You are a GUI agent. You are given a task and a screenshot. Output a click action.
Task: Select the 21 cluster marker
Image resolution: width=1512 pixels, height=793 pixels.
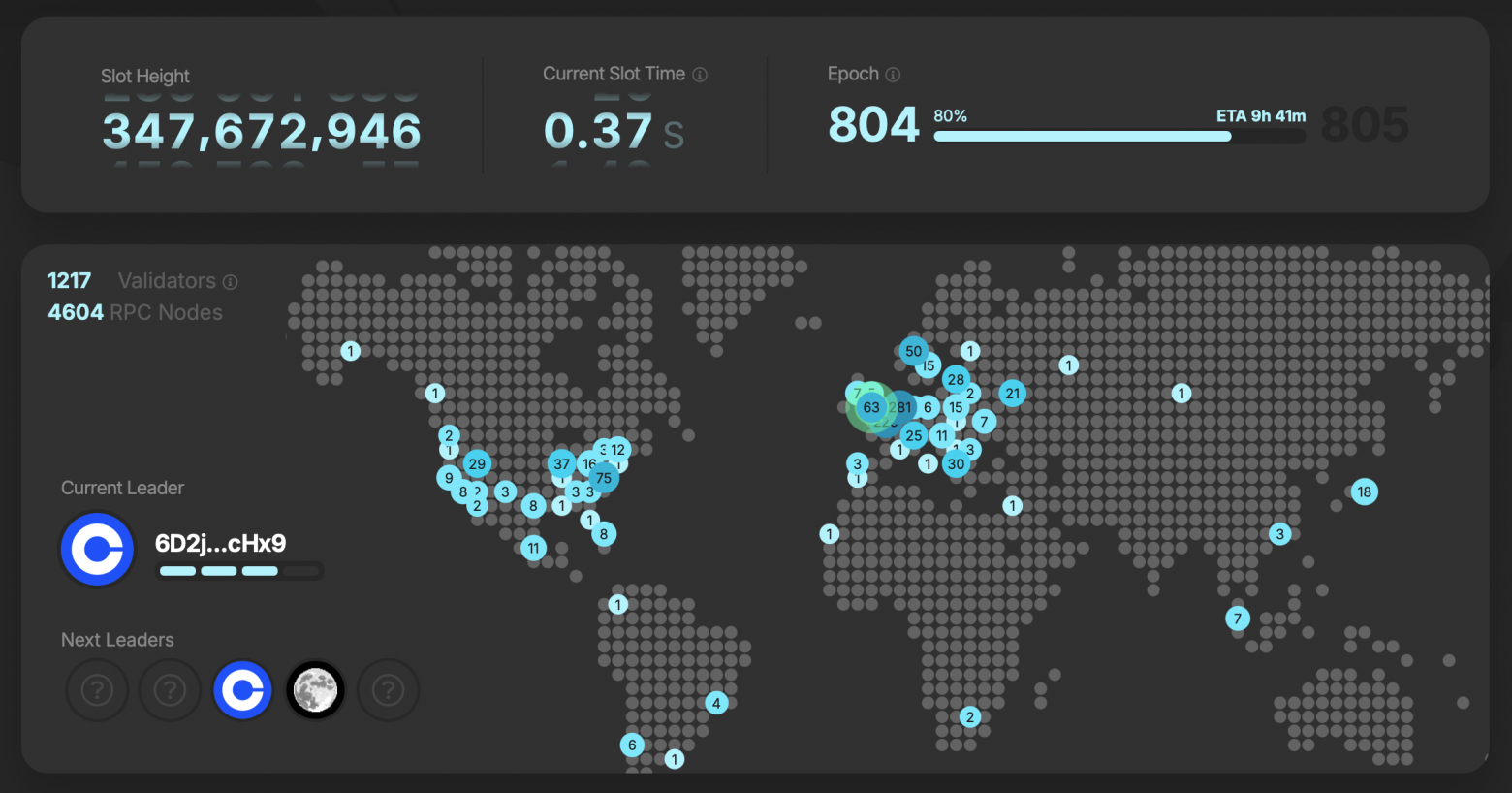(x=1013, y=393)
